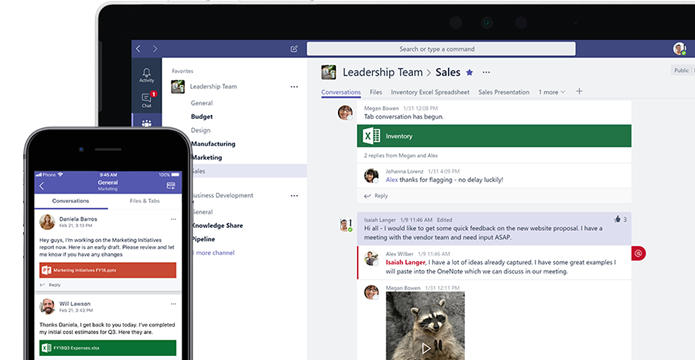Play the raccoon GIF
Viewport: 695px width, 360px height.
click(x=426, y=348)
